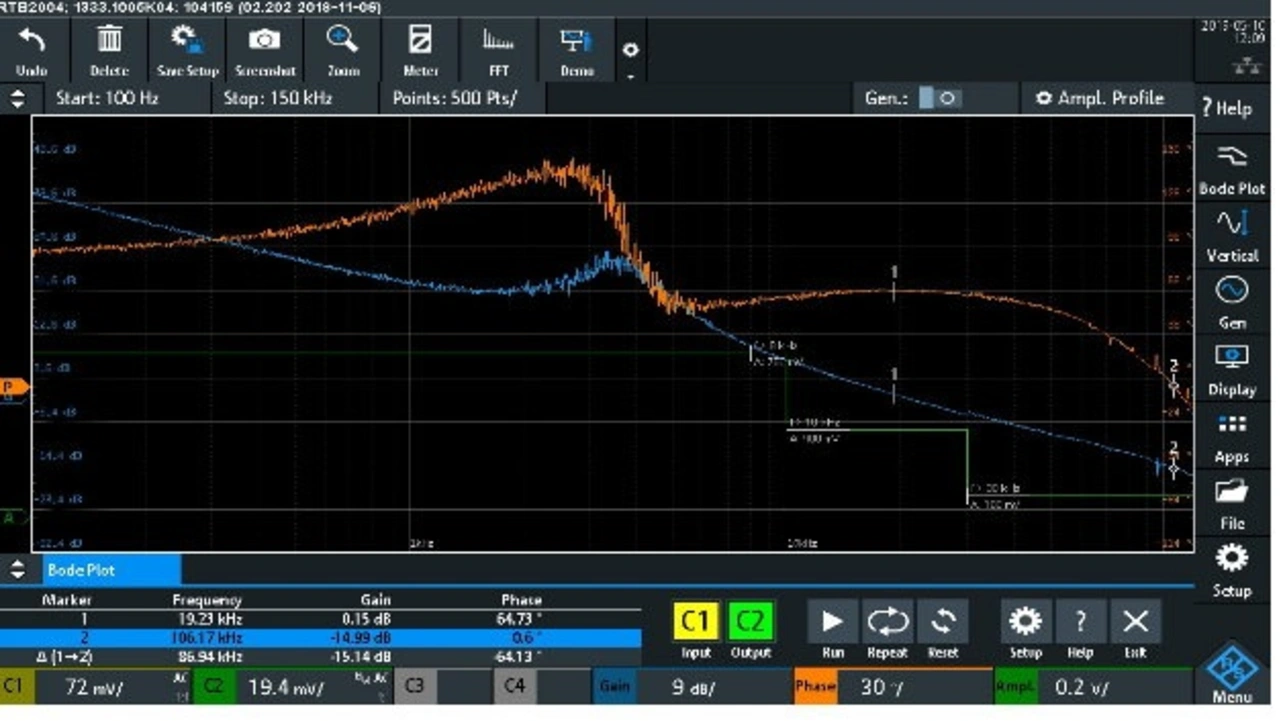Toggle the Gen. generator switch

click(x=939, y=98)
